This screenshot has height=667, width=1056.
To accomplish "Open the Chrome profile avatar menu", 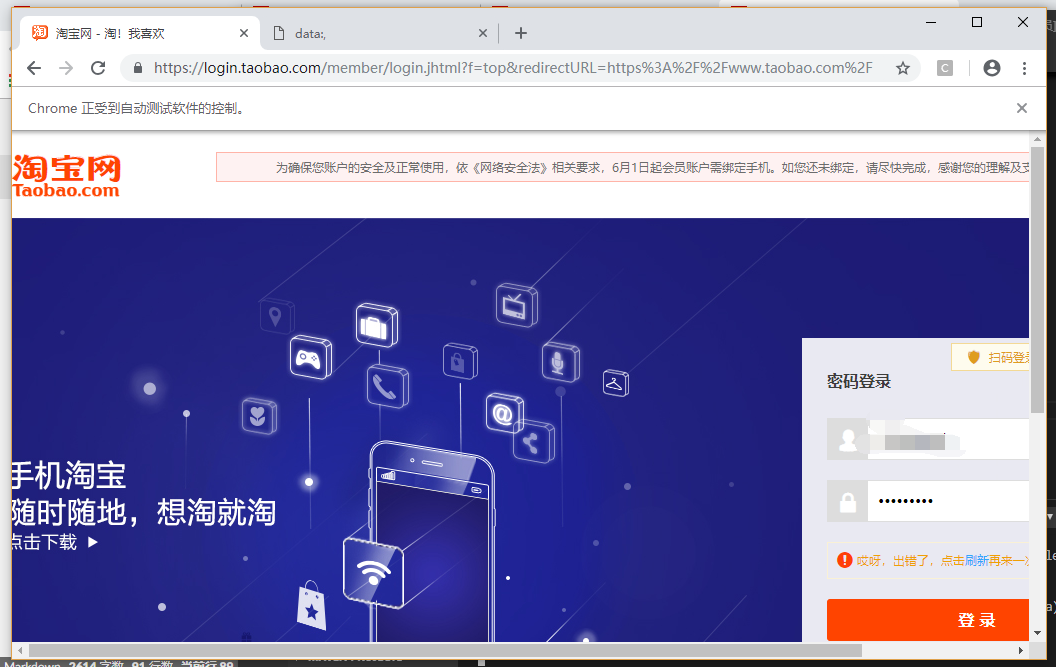I will pos(991,68).
